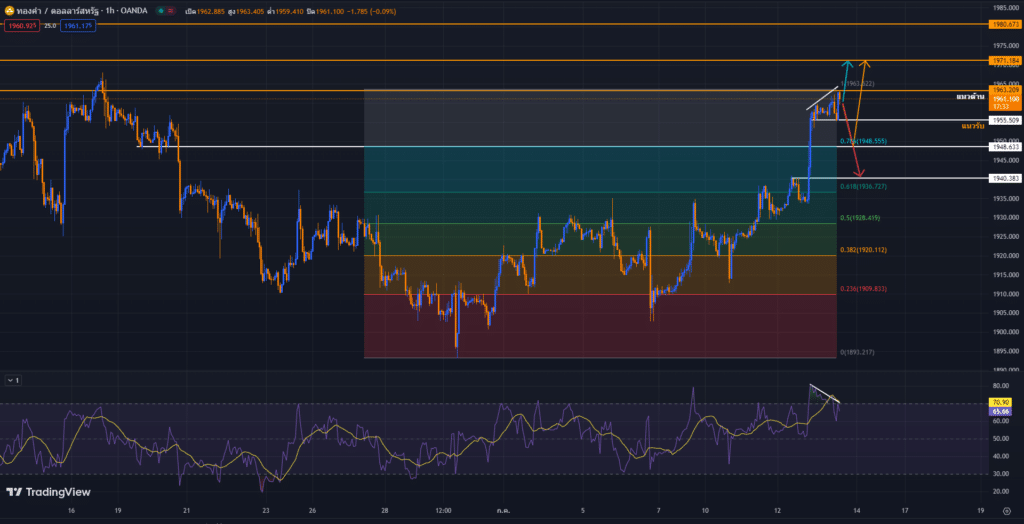Screen dimensions: 1024x524
Task: Click the red sell price 1960.925 button
Action: point(20,25)
